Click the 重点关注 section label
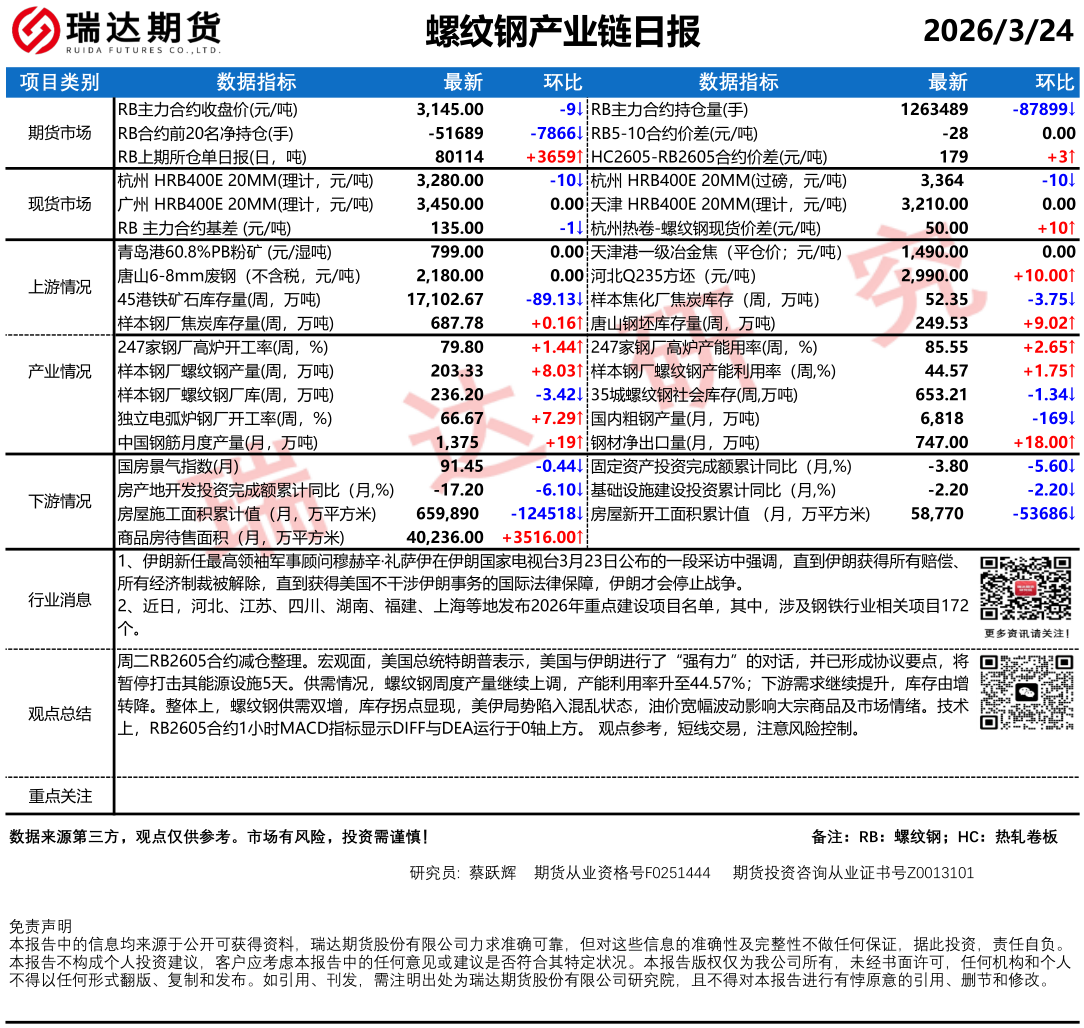 tap(59, 796)
